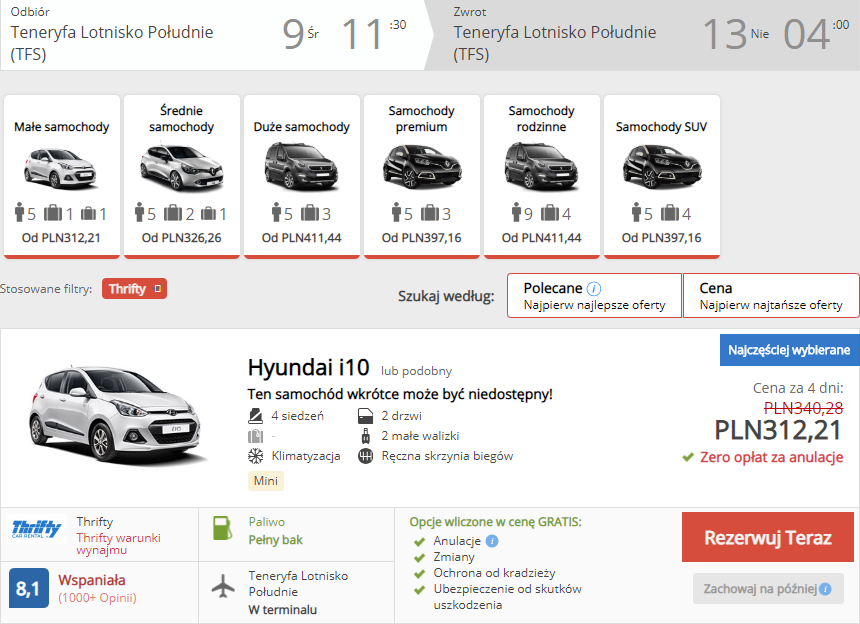Click the snowflake Klimatyzacja icon
Image resolution: width=860 pixels, height=624 pixels.
tap(256, 456)
